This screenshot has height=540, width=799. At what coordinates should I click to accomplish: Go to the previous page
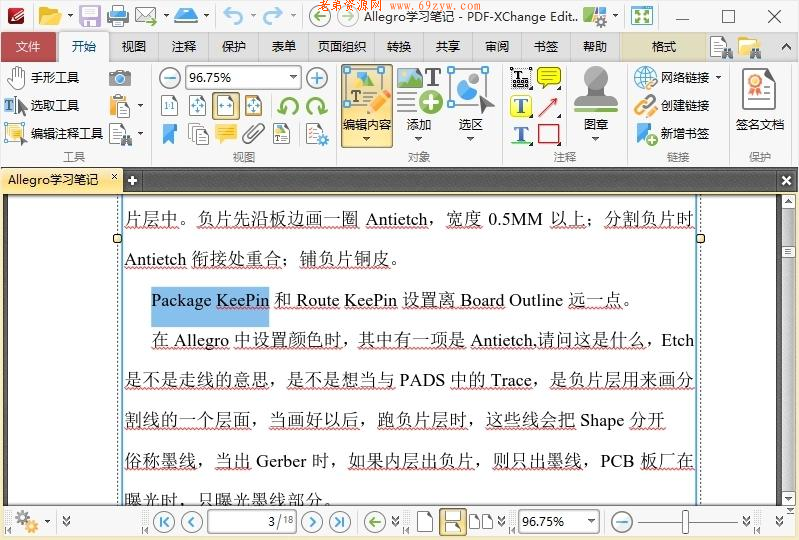tap(192, 522)
